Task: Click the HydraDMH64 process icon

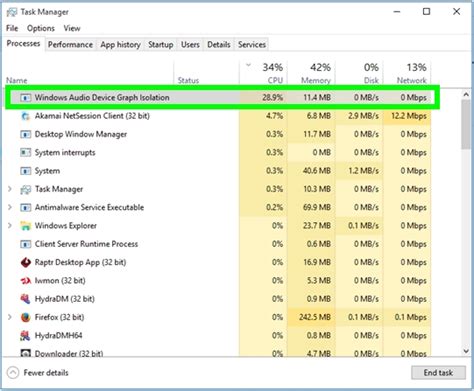Action: click(25, 336)
